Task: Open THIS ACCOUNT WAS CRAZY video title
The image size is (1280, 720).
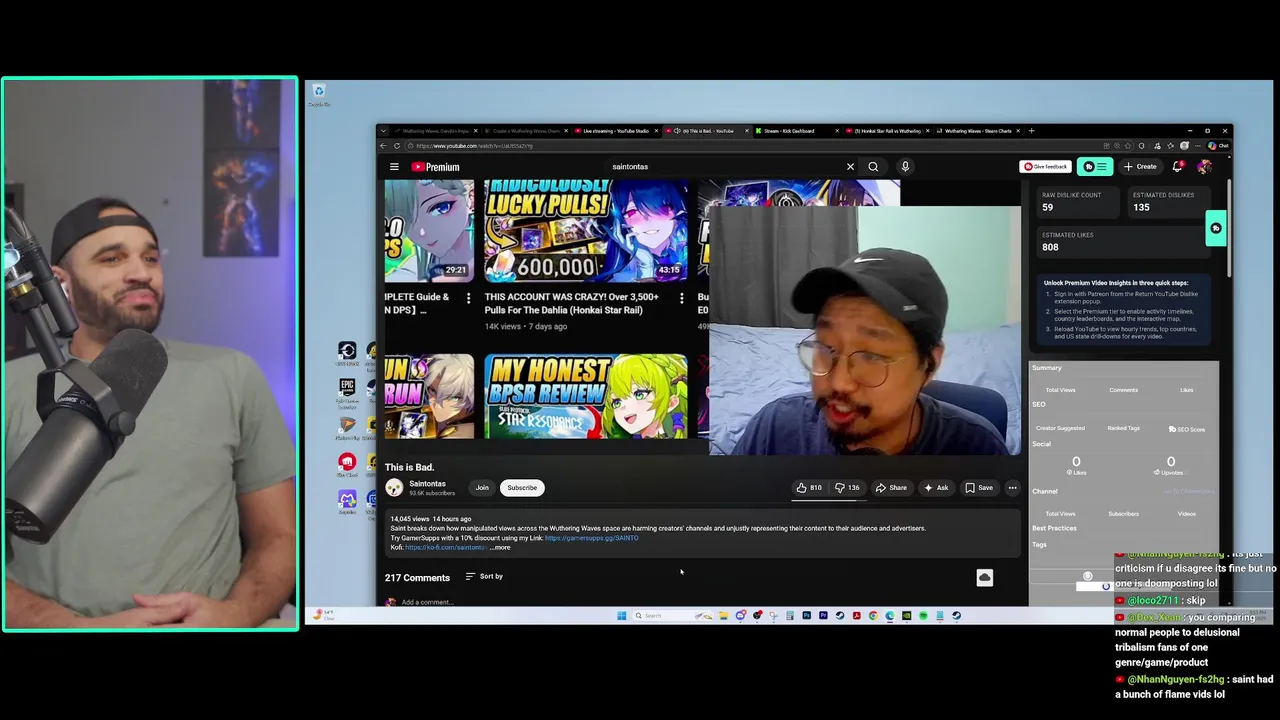Action: (x=572, y=303)
